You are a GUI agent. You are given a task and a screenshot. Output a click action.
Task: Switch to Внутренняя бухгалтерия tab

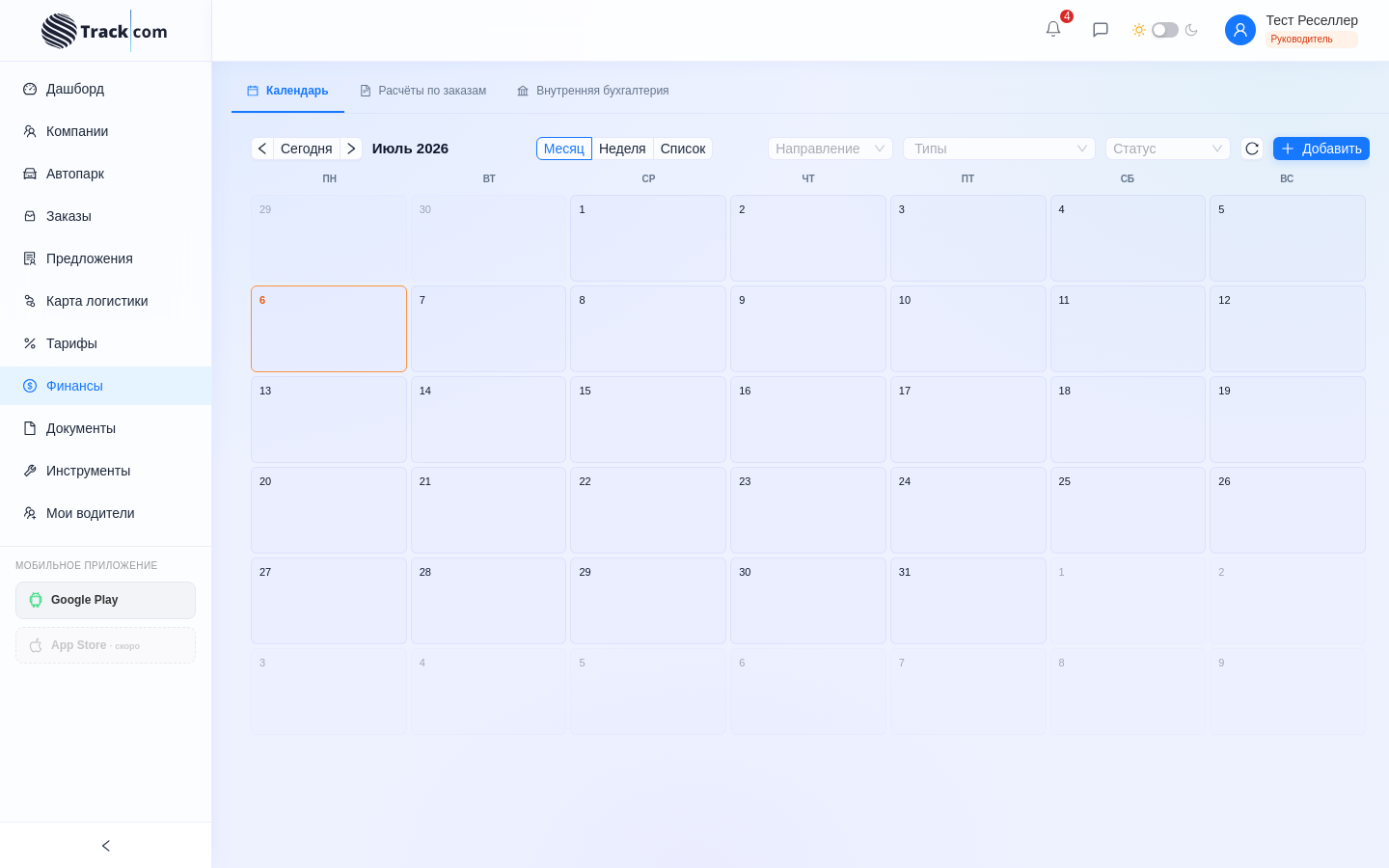tap(592, 91)
